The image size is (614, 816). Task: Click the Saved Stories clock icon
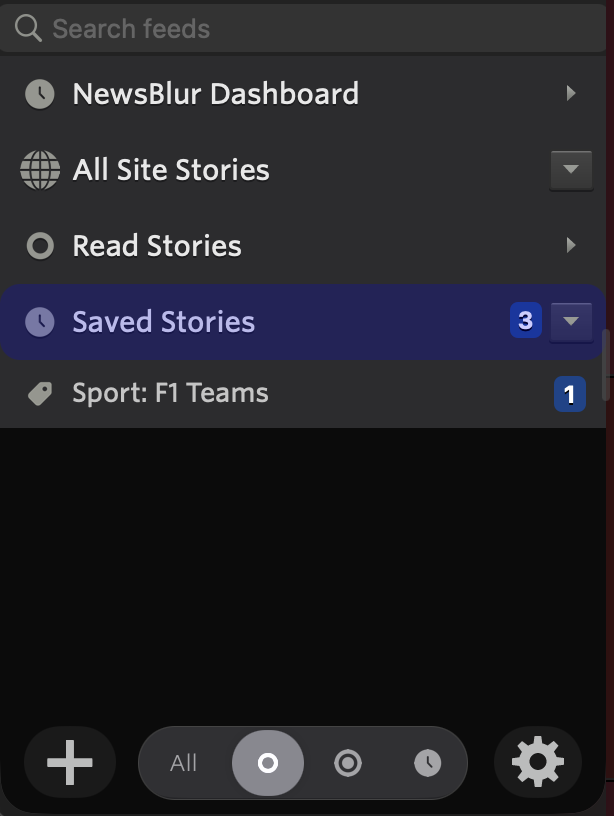pos(40,322)
